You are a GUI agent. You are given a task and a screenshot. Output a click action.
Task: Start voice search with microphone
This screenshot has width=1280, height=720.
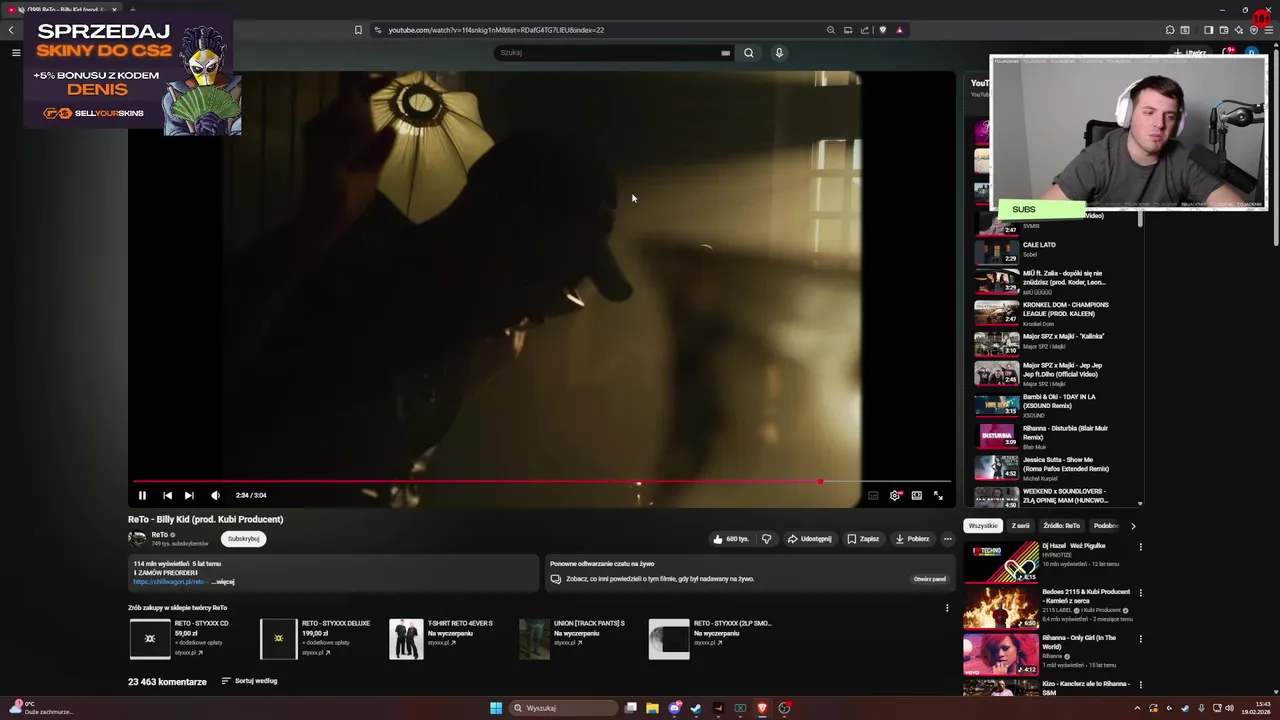click(x=779, y=53)
